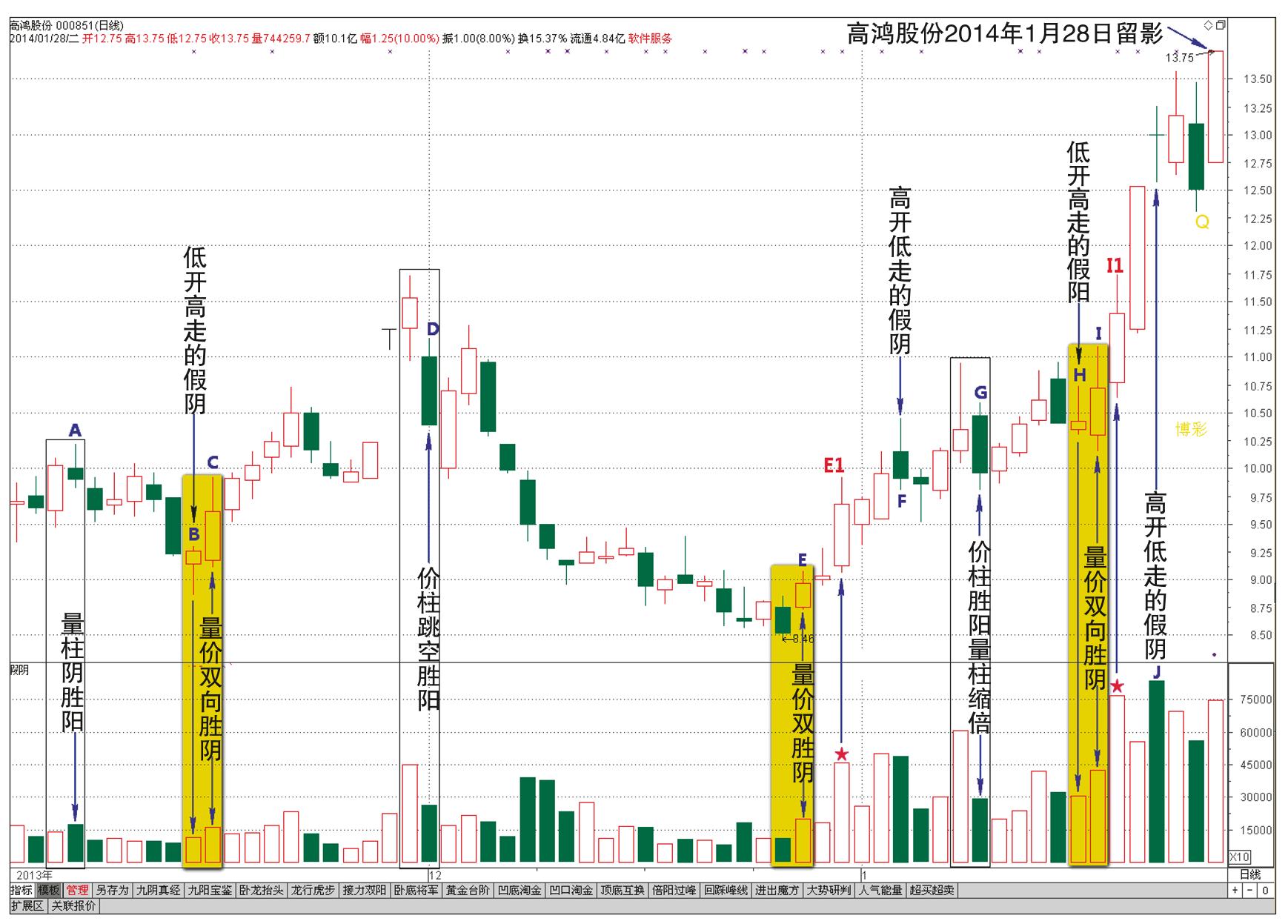Viewport: 1288px width, 924px height.
Task: Click the 0 reset icon at bottom right
Action: pyautogui.click(x=1264, y=890)
